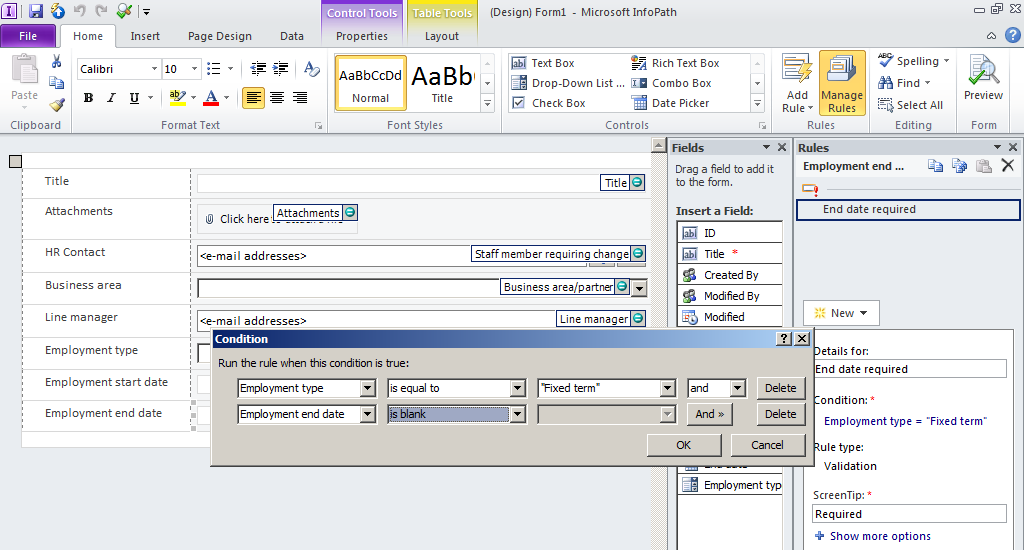Click OK in the Condition dialog
This screenshot has width=1024, height=550.
pyautogui.click(x=684, y=445)
